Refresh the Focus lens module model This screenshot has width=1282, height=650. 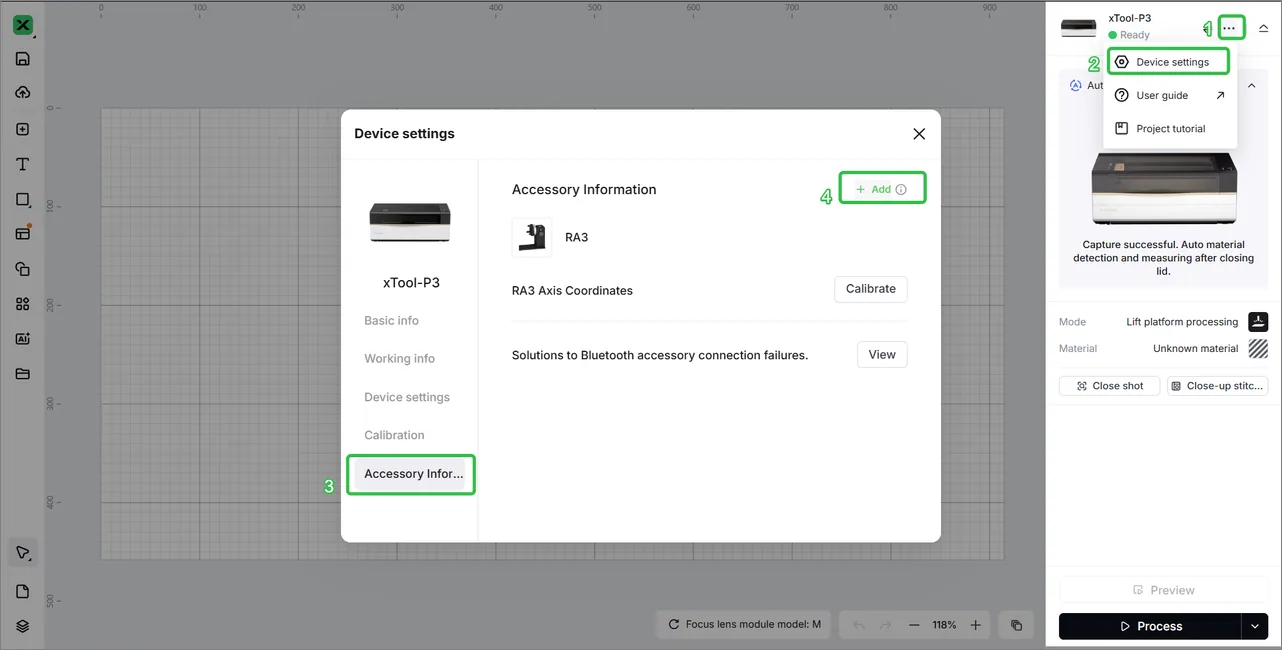tap(674, 624)
